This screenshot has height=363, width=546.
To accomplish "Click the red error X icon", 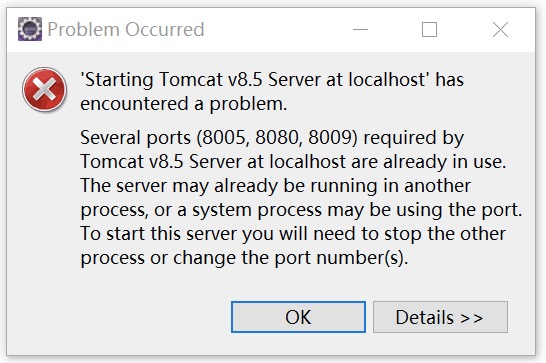I will tap(45, 89).
